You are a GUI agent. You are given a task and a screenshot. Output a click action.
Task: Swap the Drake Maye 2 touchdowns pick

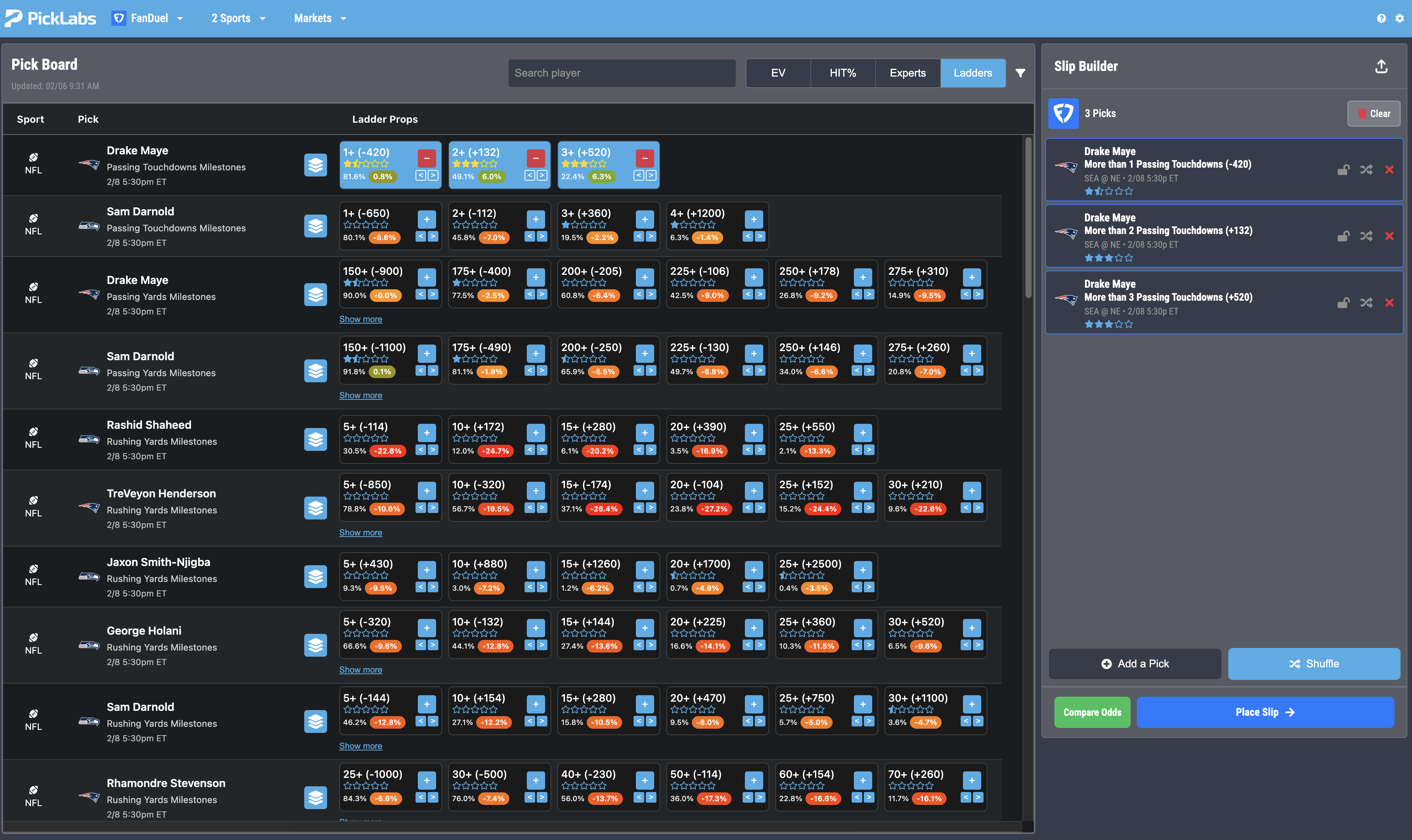(1366, 236)
